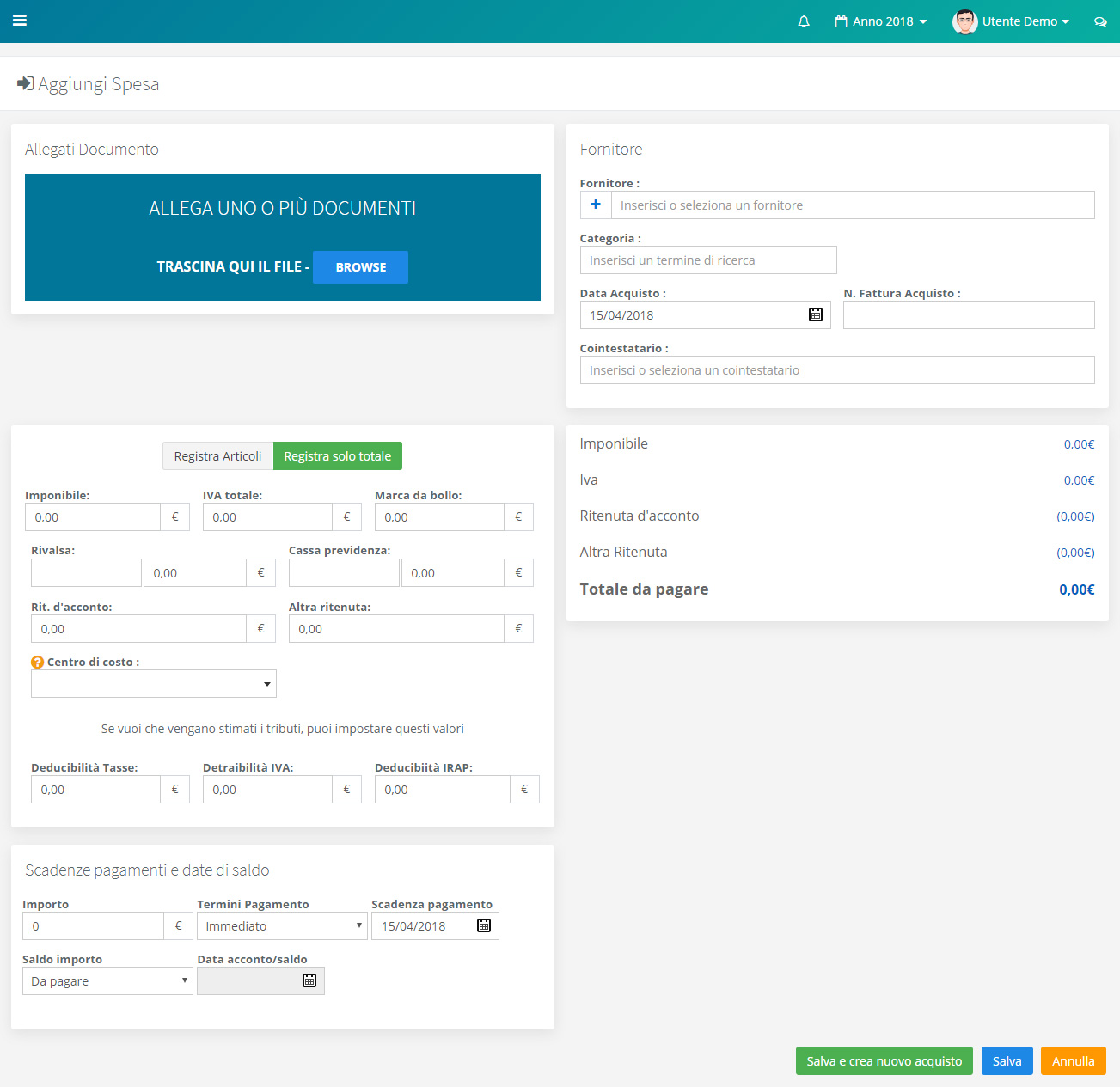The height and width of the screenshot is (1087, 1120).
Task: Switch to Registra Articoli tab
Action: coord(217,455)
